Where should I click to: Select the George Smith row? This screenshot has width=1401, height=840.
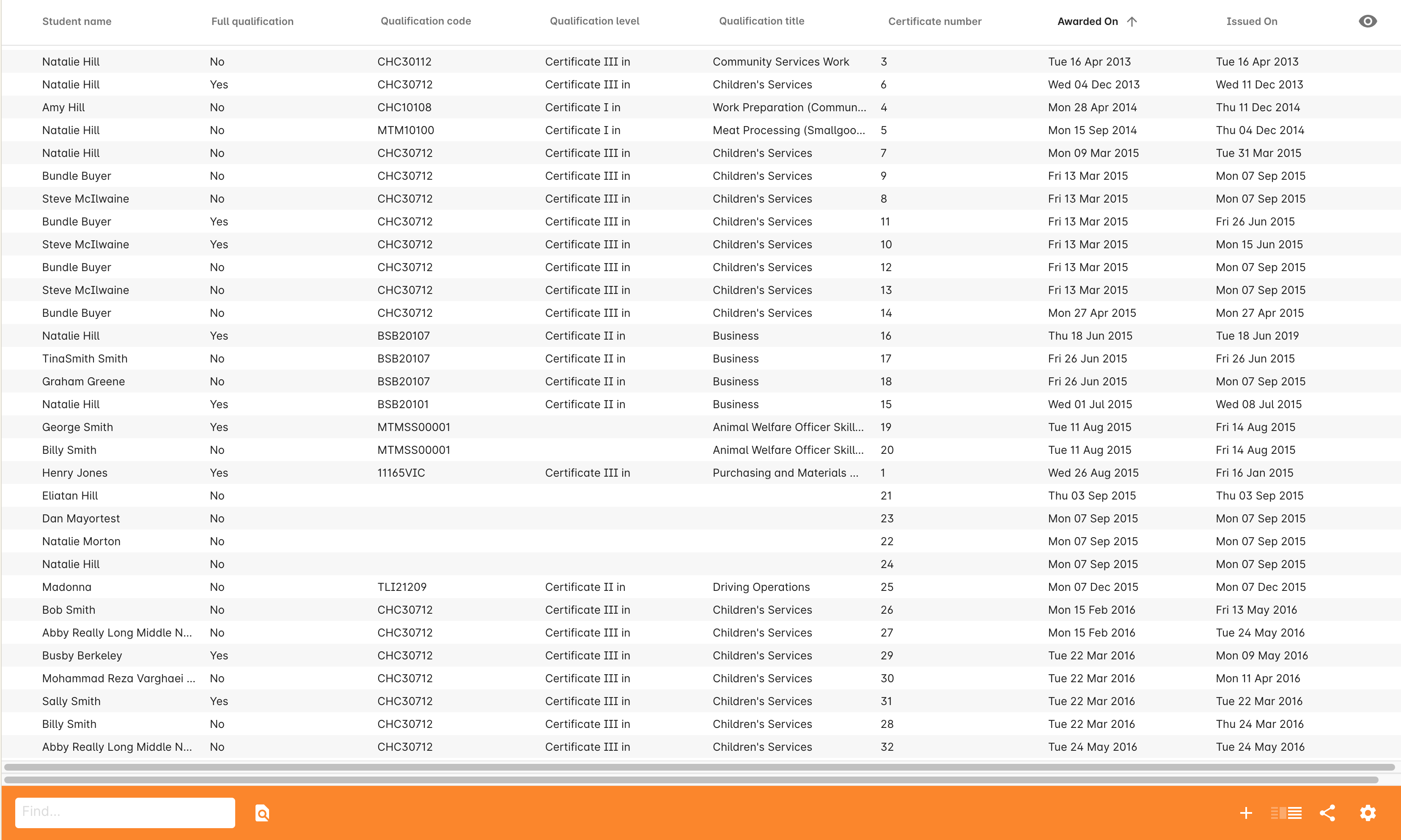(701, 427)
